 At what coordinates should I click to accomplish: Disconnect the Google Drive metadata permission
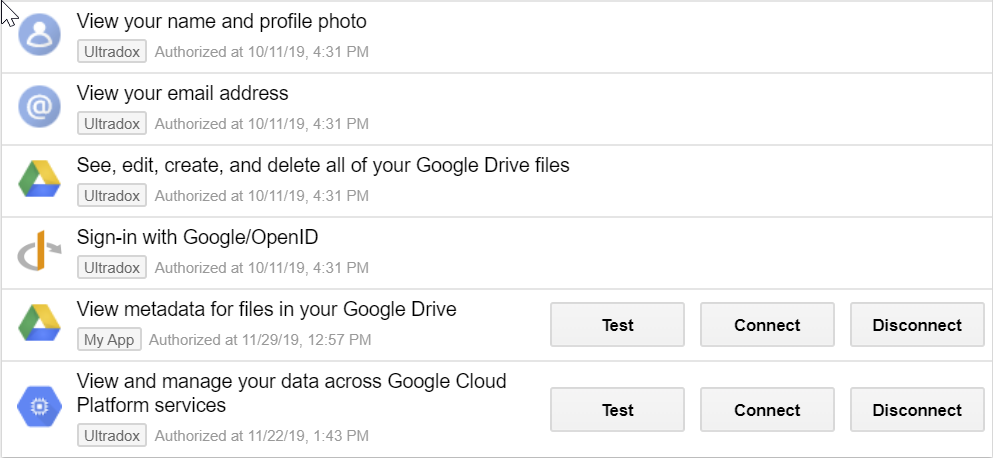click(x=917, y=325)
